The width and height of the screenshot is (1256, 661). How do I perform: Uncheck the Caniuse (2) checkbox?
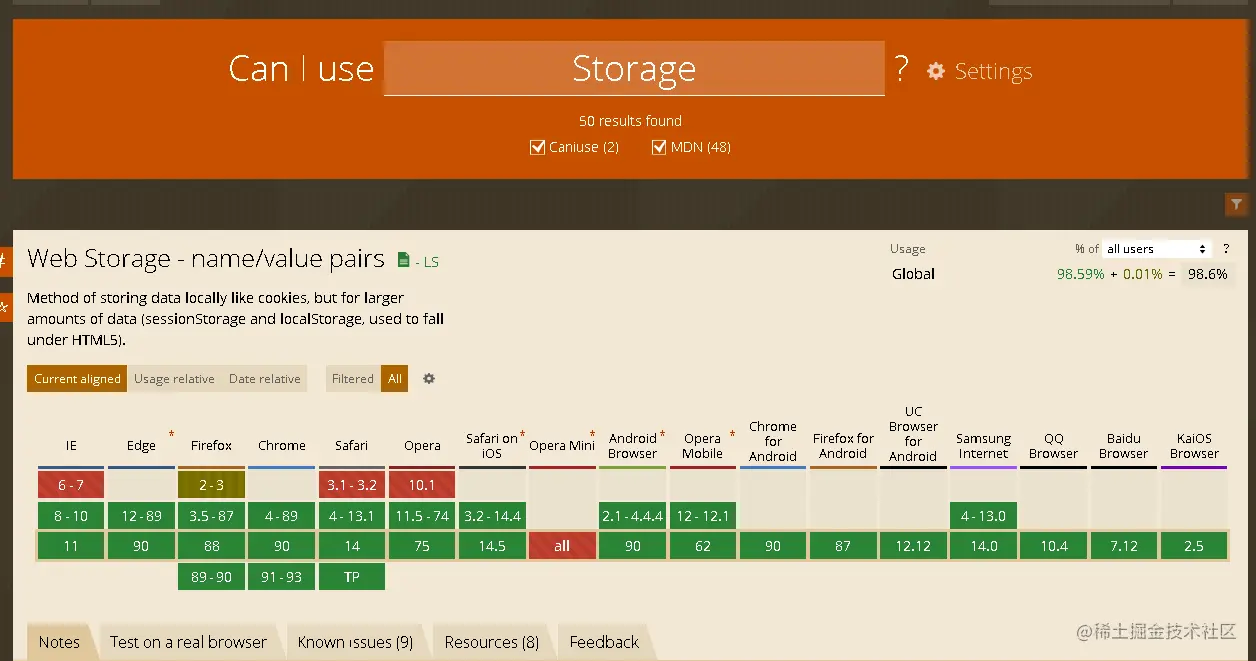[538, 148]
